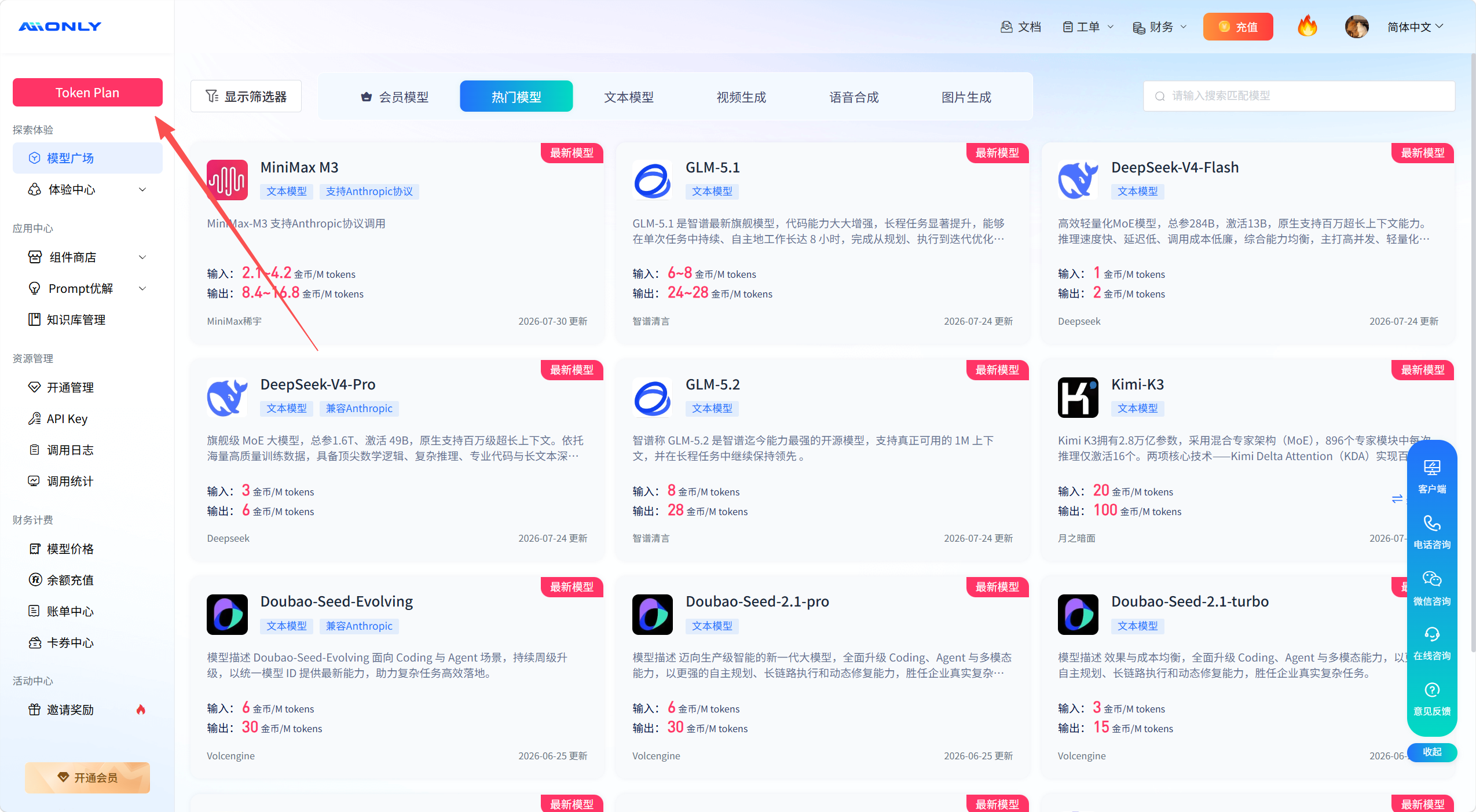Open the 简体中文 language dropdown

[1415, 27]
